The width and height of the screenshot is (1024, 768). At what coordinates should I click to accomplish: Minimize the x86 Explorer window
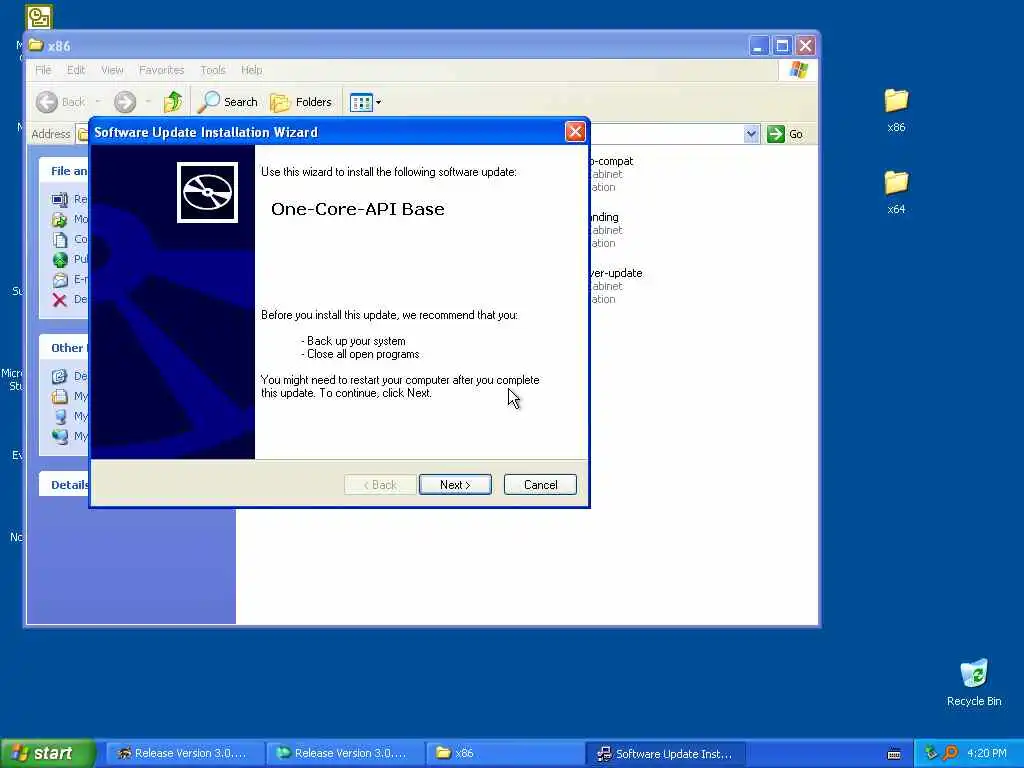758,46
